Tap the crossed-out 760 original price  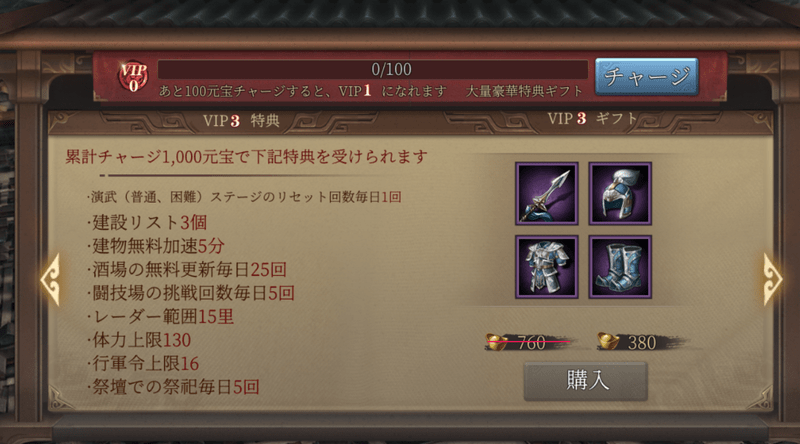tap(531, 342)
